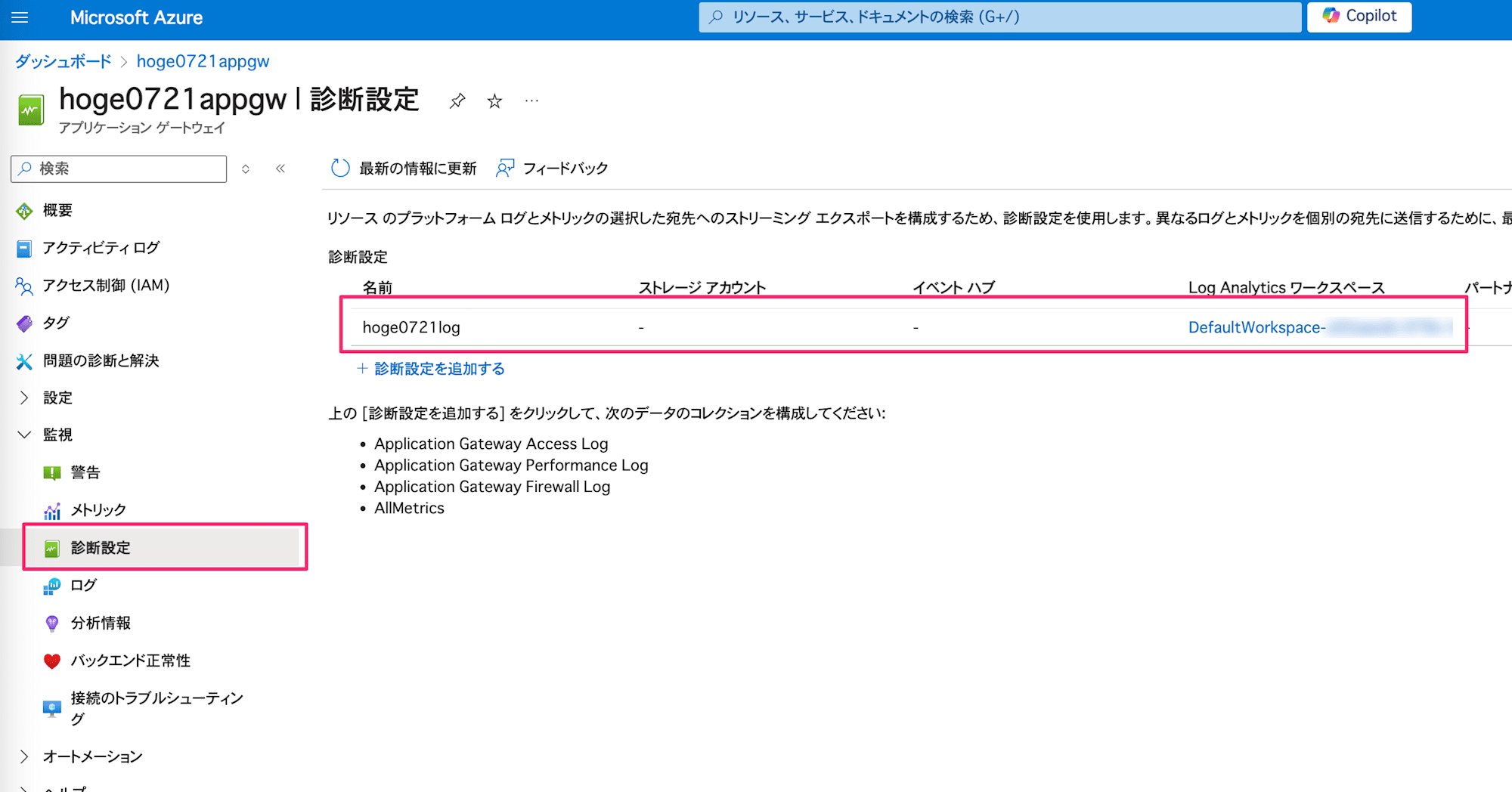Click the 診断設定 green icon in sidebar
Screen dimensions: 1512x792
(x=51, y=549)
